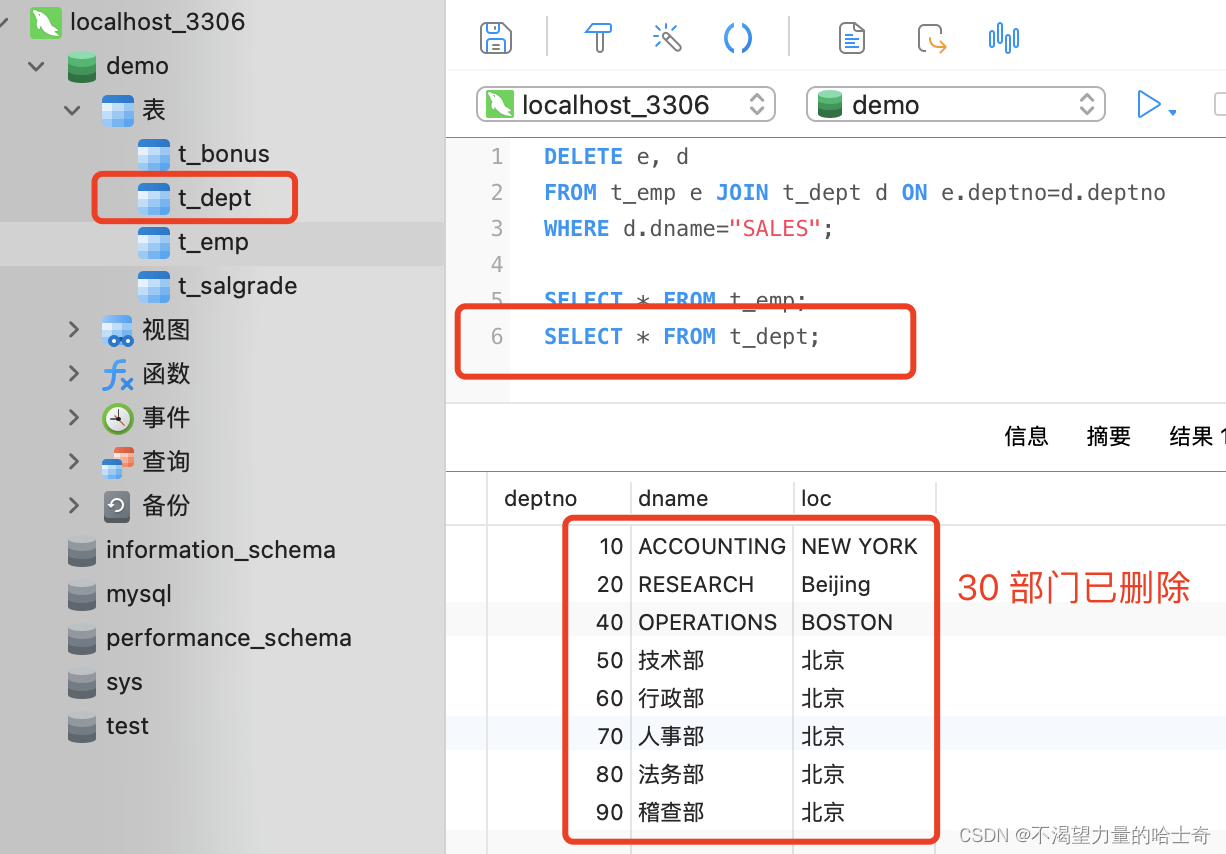This screenshot has height=854, width=1226.
Task: Click the RESEARCH cell
Action: (x=696, y=584)
